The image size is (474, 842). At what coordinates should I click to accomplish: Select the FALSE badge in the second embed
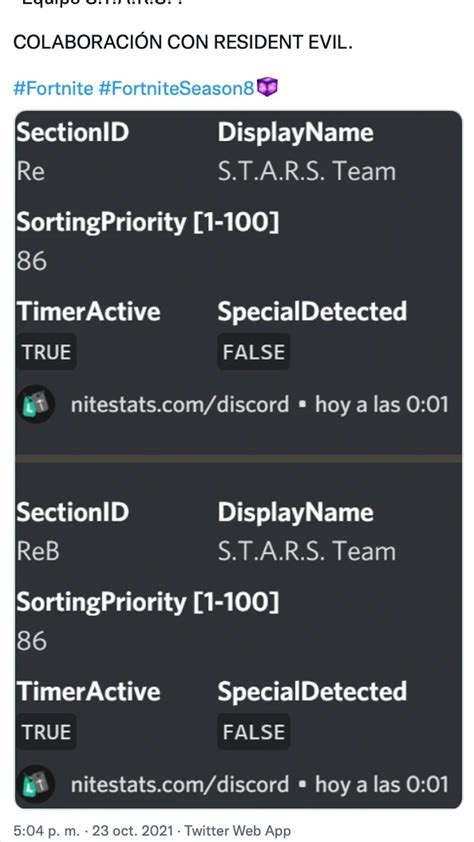tap(254, 732)
